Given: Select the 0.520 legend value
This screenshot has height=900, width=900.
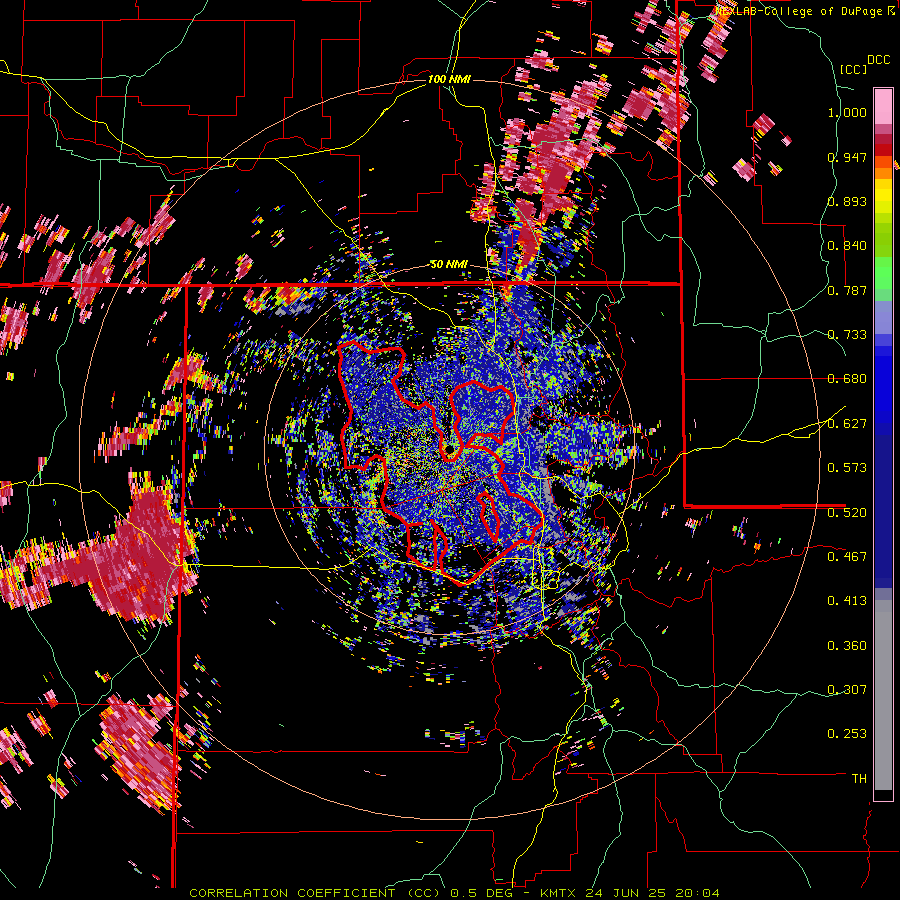Looking at the screenshot, I should pyautogui.click(x=847, y=513).
